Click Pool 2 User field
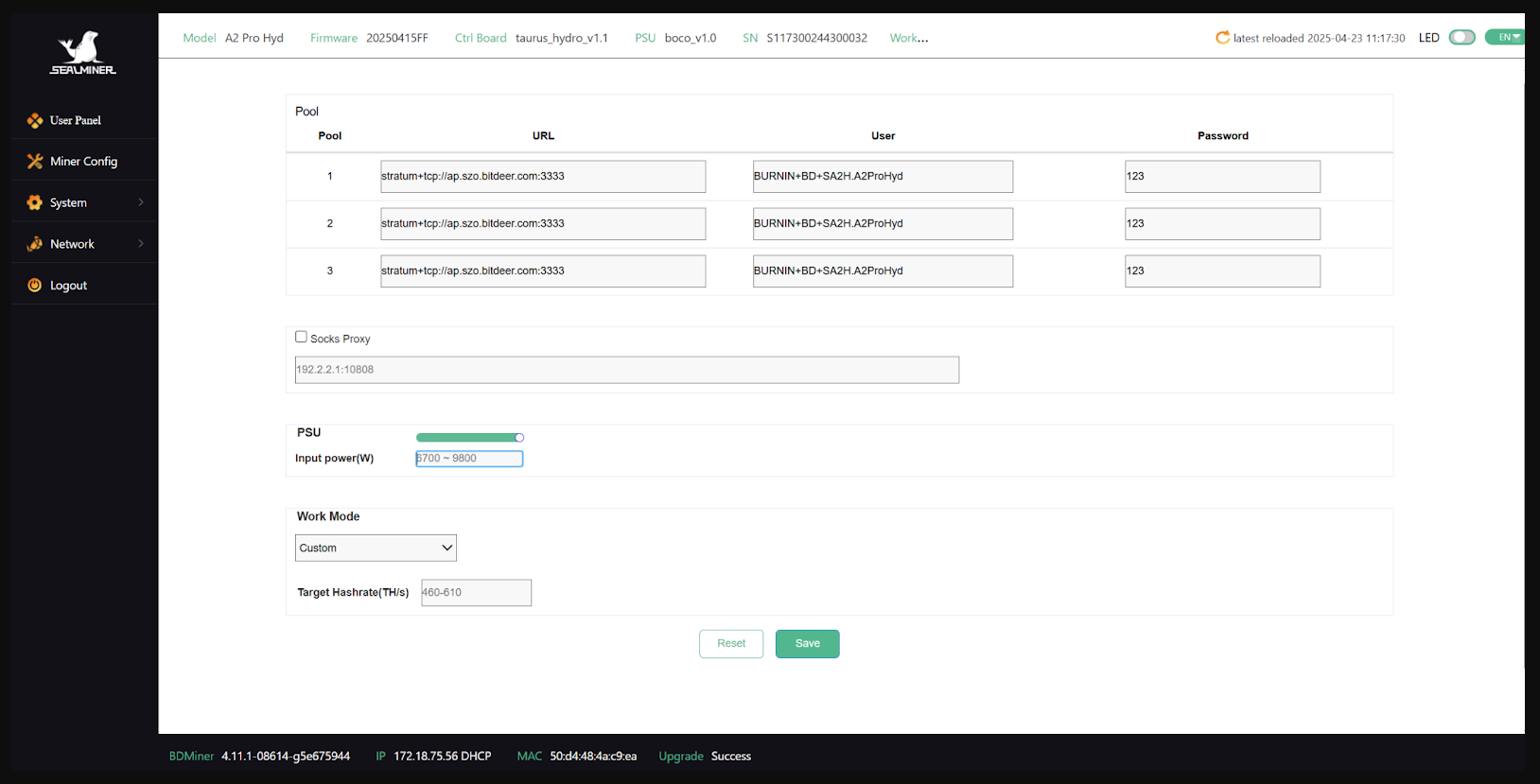 (x=883, y=224)
